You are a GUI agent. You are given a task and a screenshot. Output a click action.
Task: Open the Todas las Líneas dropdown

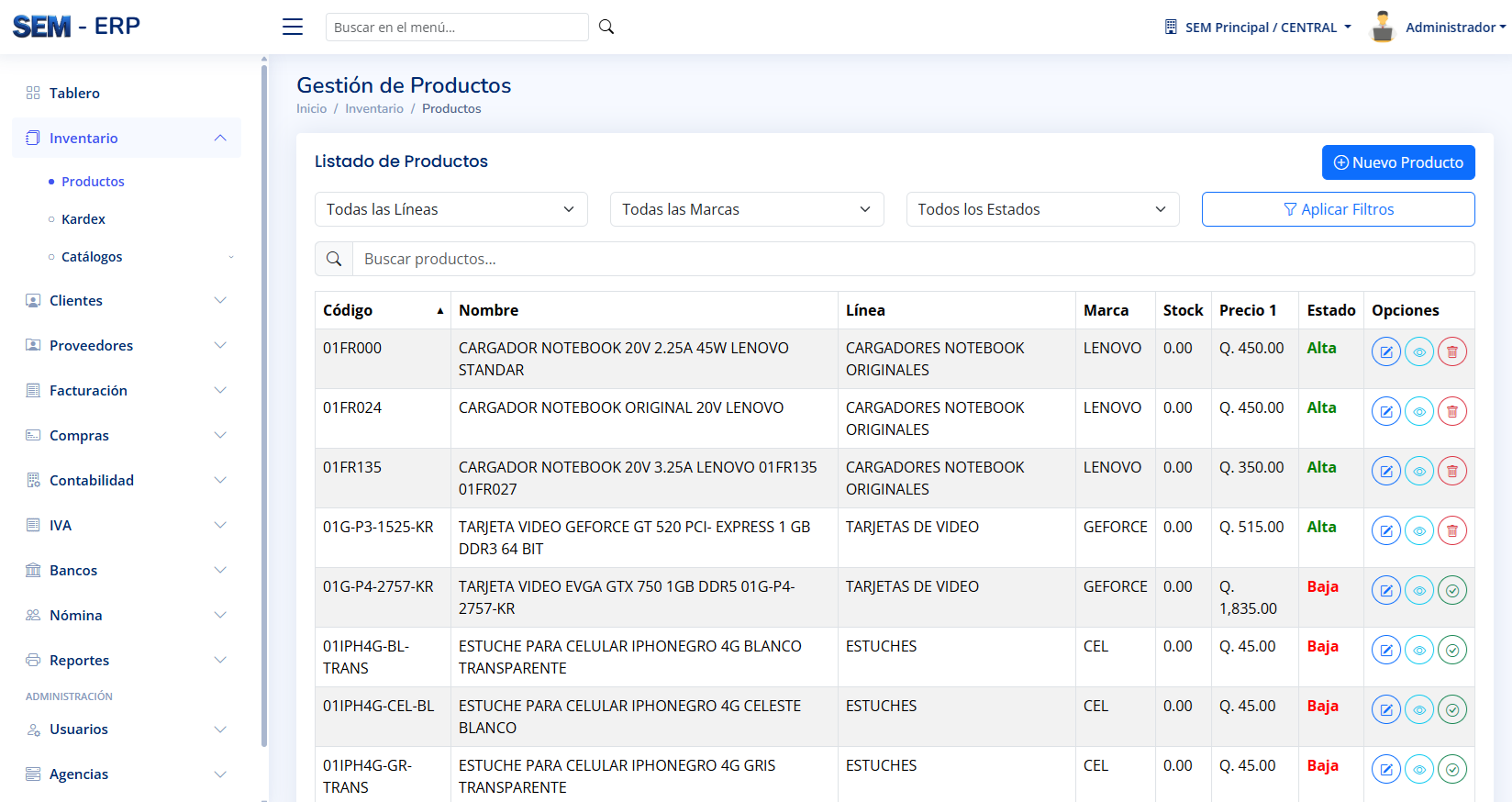(450, 209)
